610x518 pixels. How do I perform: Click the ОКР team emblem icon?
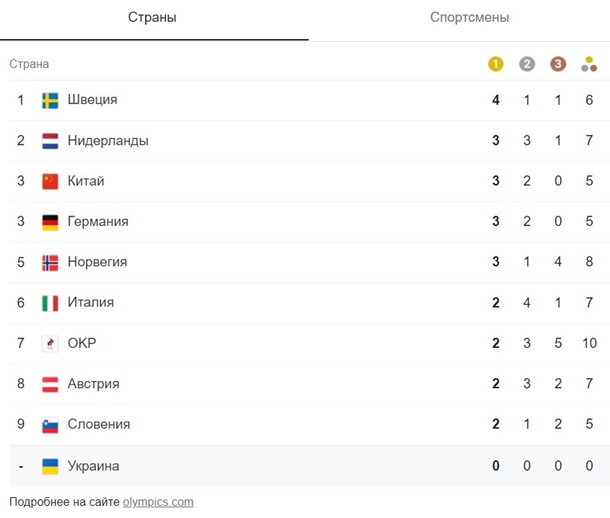pyautogui.click(x=50, y=343)
